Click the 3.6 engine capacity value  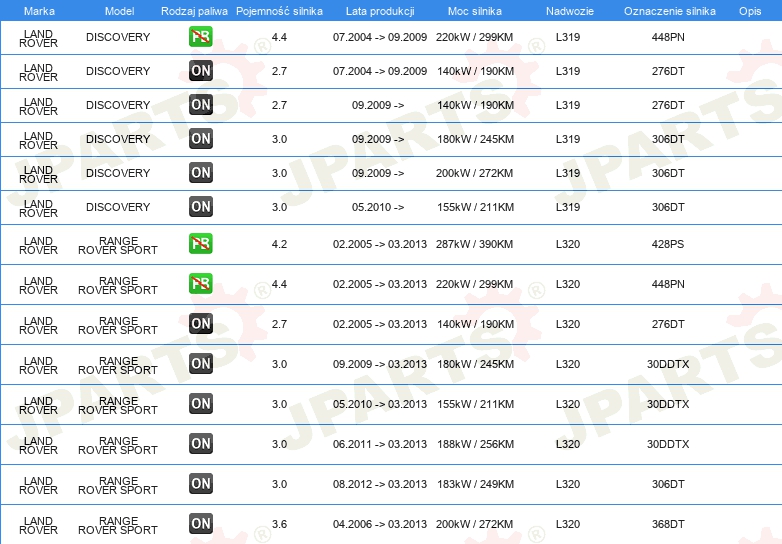point(279,524)
